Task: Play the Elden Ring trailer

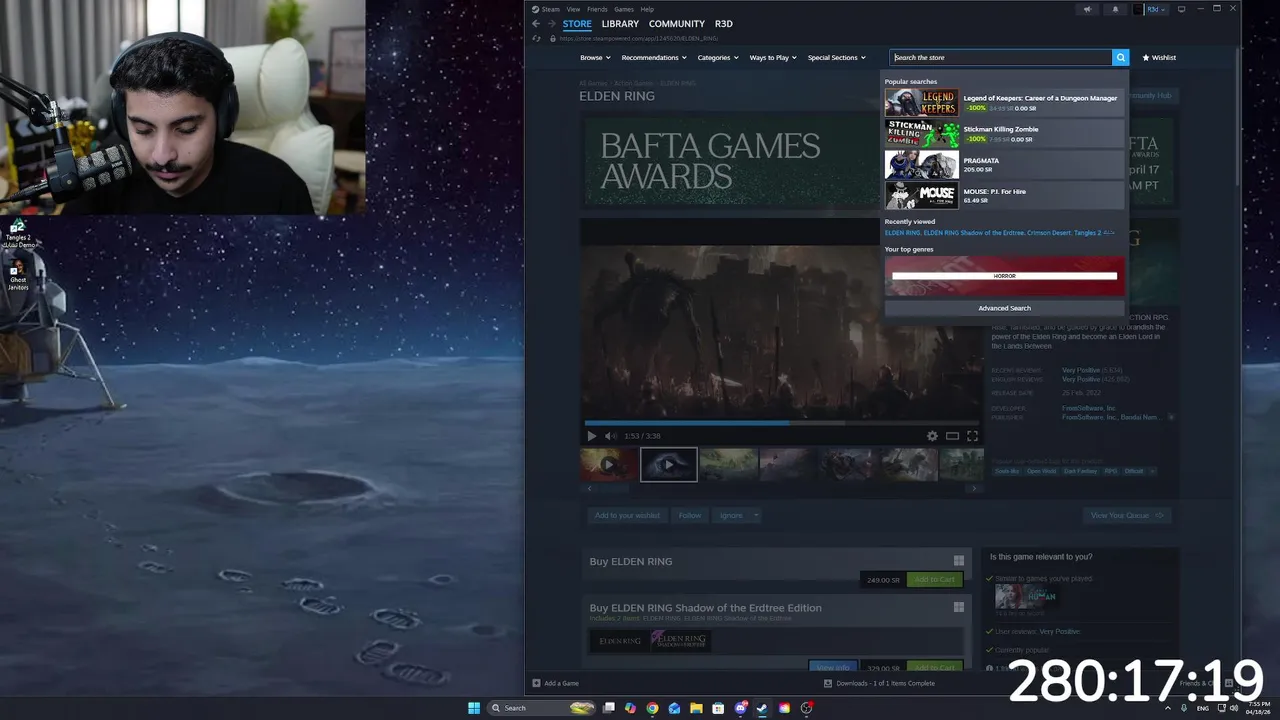Action: [592, 436]
